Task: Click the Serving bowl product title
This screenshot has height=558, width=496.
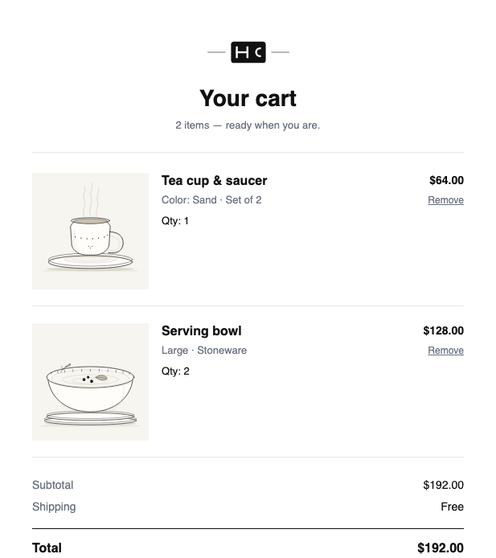Action: [201, 331]
